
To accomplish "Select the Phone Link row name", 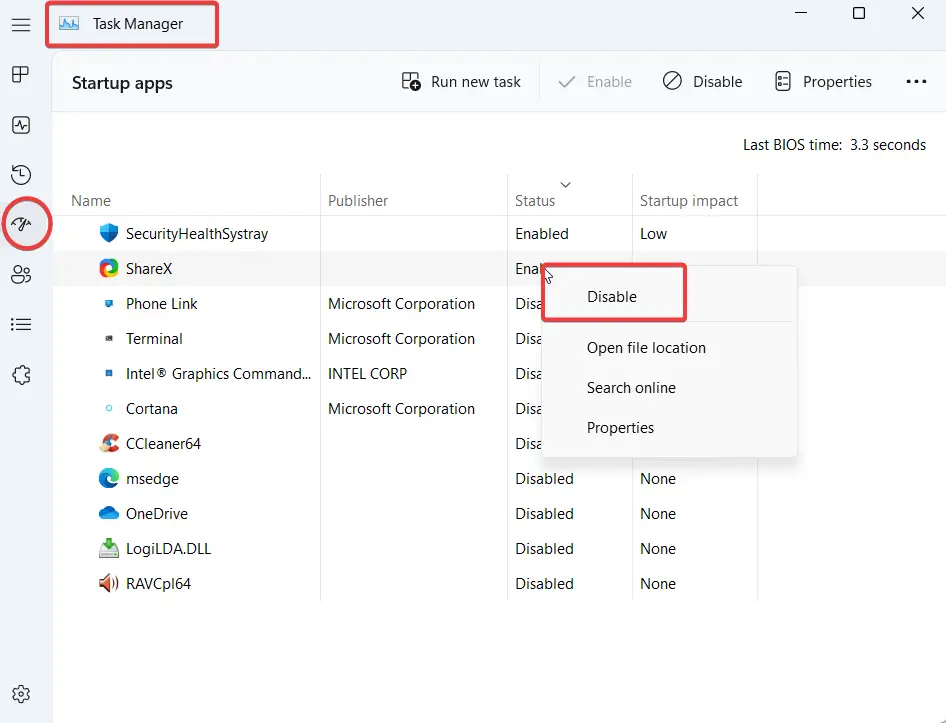I will coord(161,304).
